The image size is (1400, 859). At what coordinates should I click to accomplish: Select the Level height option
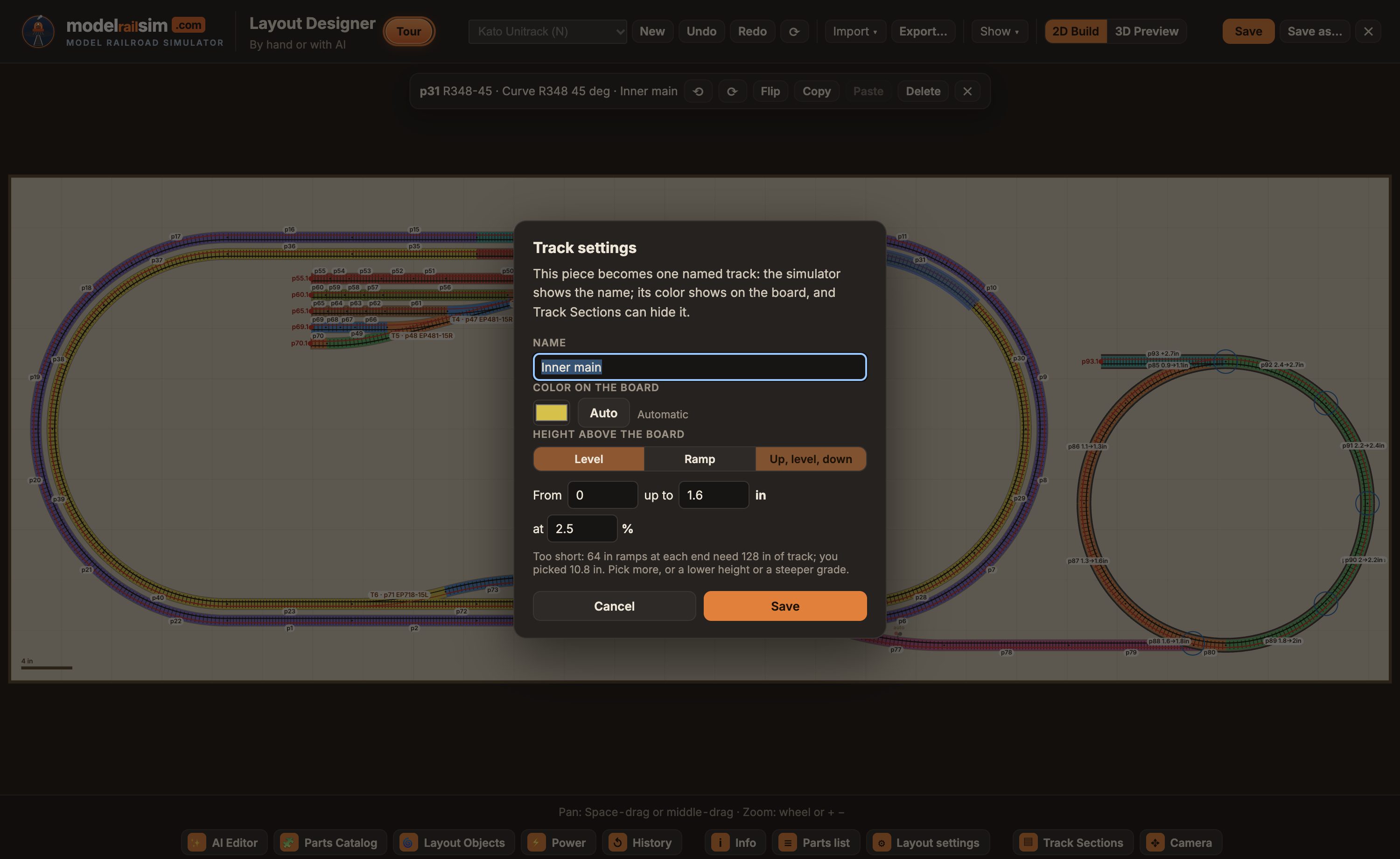pyautogui.click(x=588, y=459)
